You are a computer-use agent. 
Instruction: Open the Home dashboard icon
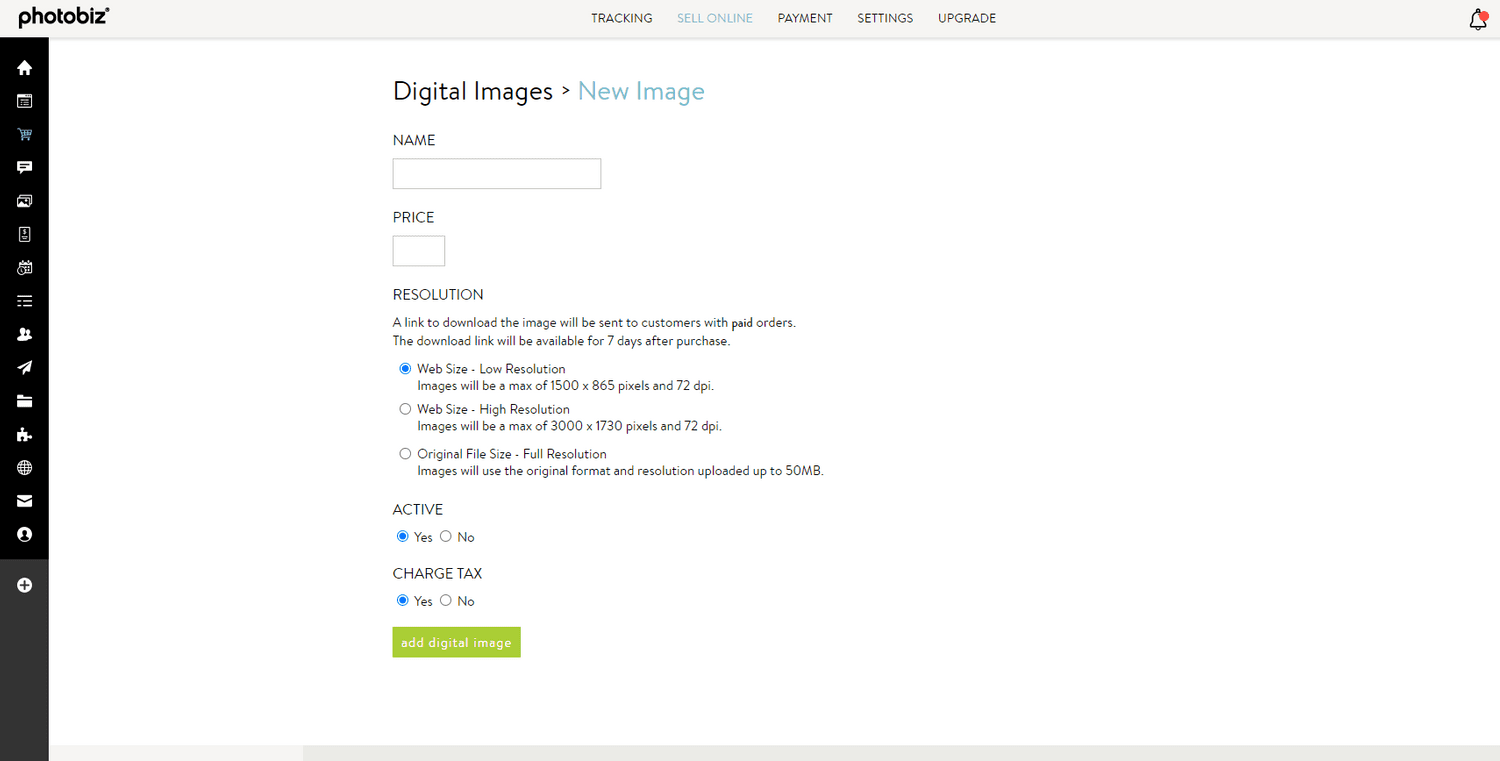pyautogui.click(x=24, y=68)
